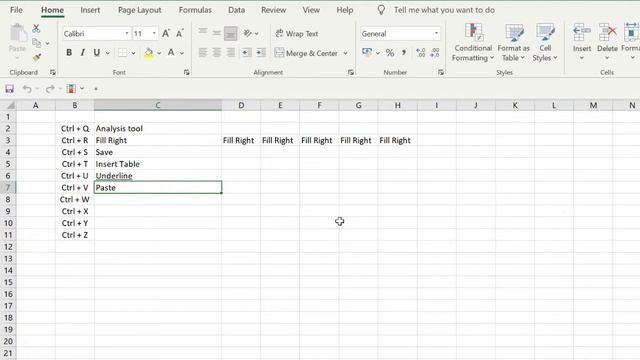Click Redo in Quick Access Toolbar
The width and height of the screenshot is (640, 360).
click(x=50, y=89)
